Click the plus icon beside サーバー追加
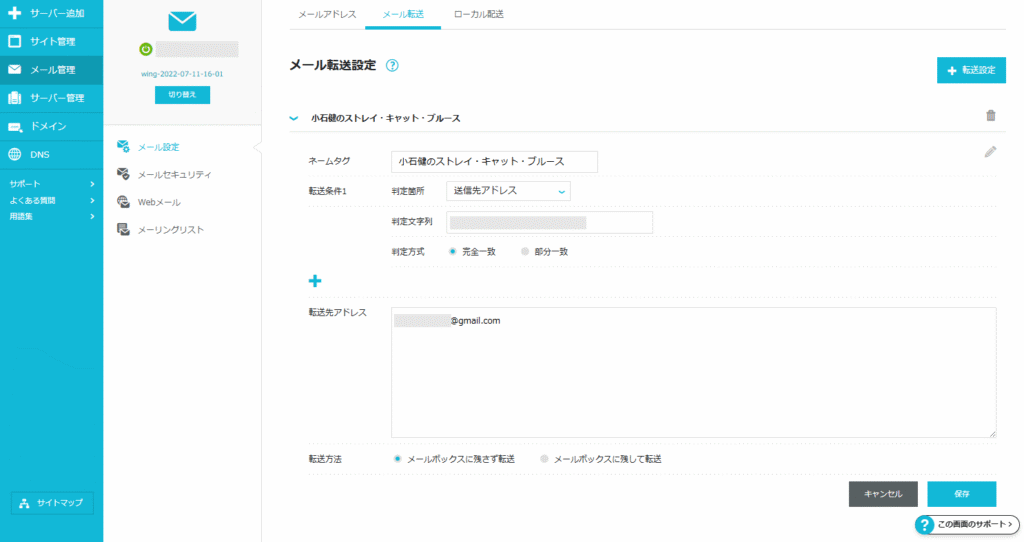Image resolution: width=1024 pixels, height=542 pixels. click(x=14, y=13)
